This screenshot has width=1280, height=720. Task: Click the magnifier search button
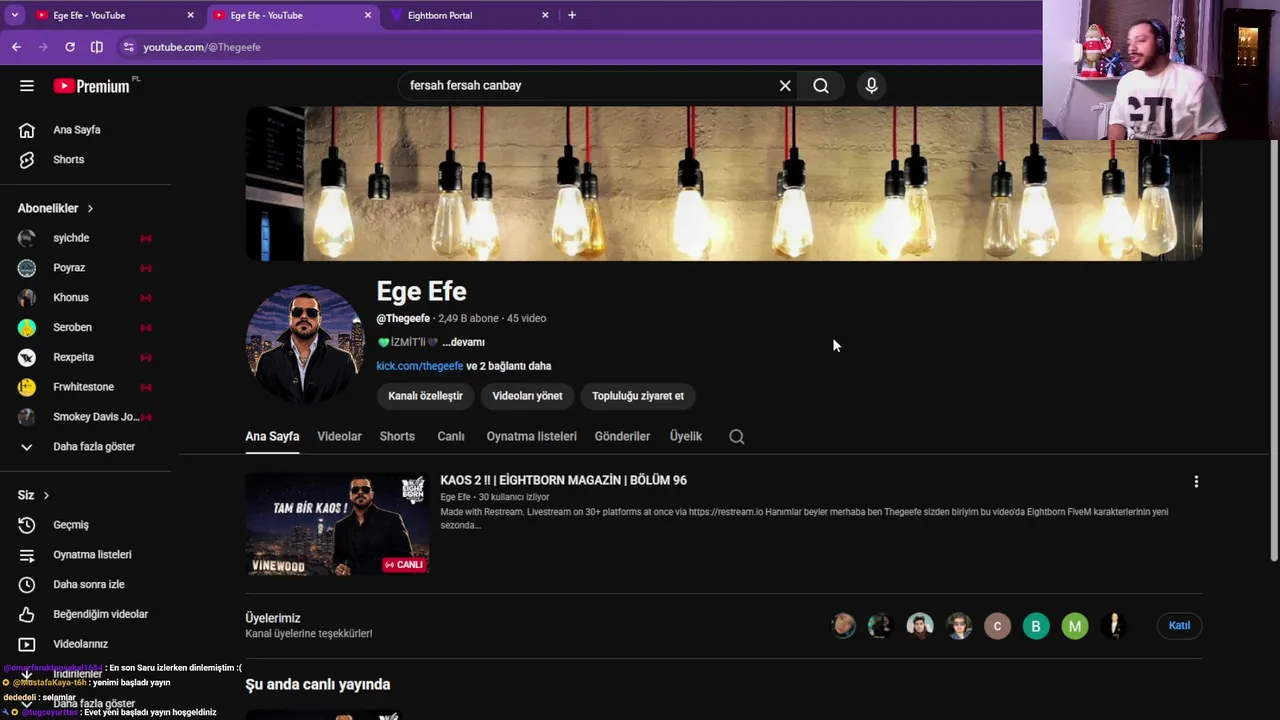pos(821,86)
